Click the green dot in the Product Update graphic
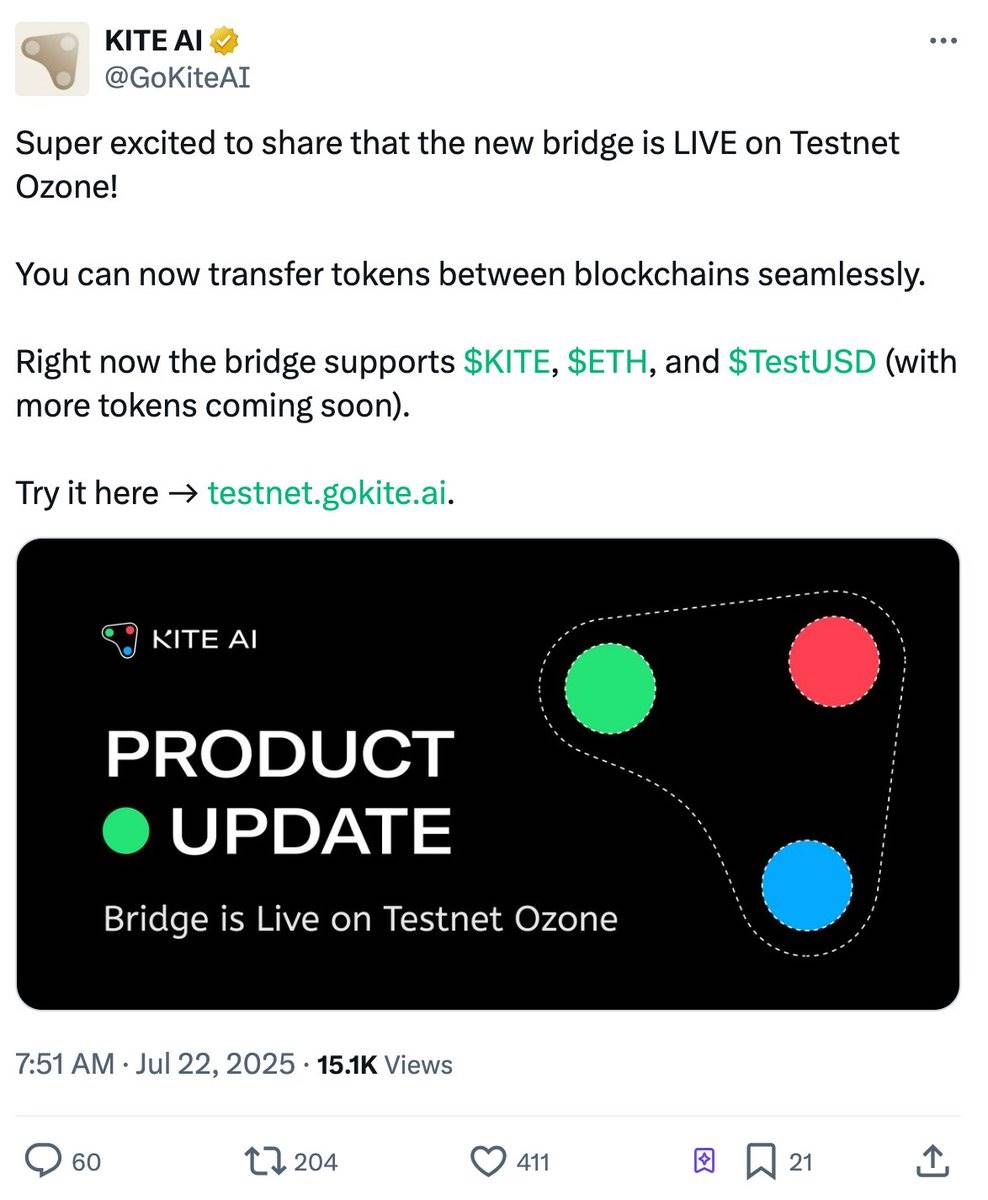The width and height of the screenshot is (988, 1200). pyautogui.click(x=125, y=829)
